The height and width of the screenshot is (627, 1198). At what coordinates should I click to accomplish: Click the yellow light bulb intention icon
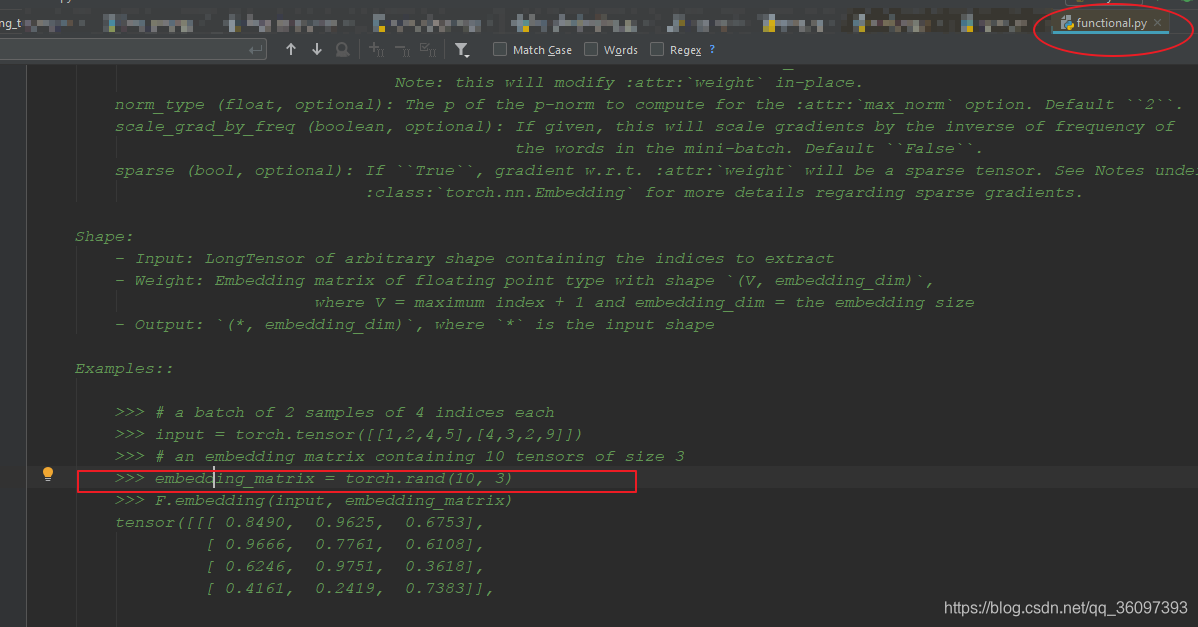pos(48,474)
